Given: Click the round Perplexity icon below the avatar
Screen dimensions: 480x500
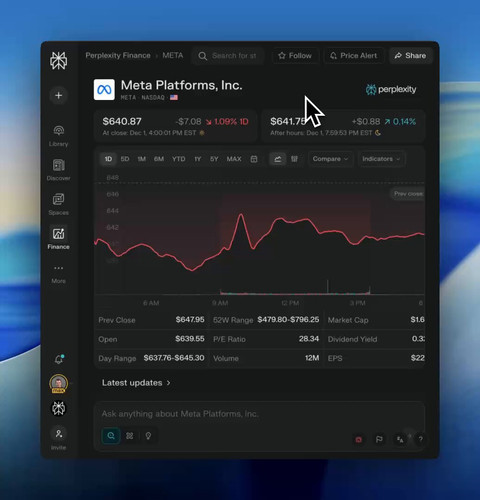Looking at the screenshot, I should coord(59,408).
